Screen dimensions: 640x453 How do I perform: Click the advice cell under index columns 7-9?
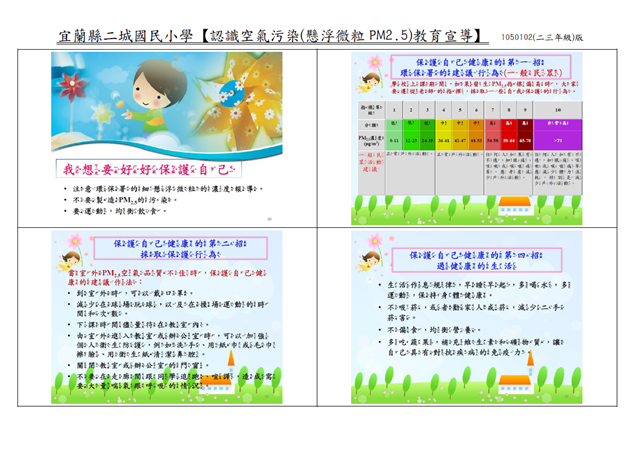click(509, 173)
